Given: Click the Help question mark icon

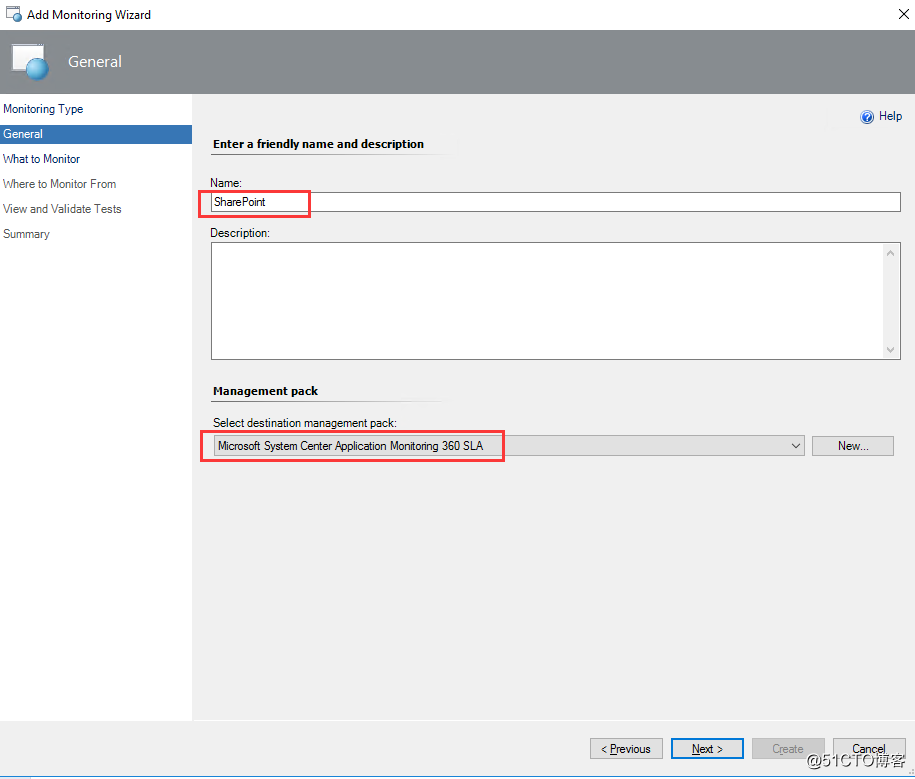Looking at the screenshot, I should pyautogui.click(x=867, y=117).
